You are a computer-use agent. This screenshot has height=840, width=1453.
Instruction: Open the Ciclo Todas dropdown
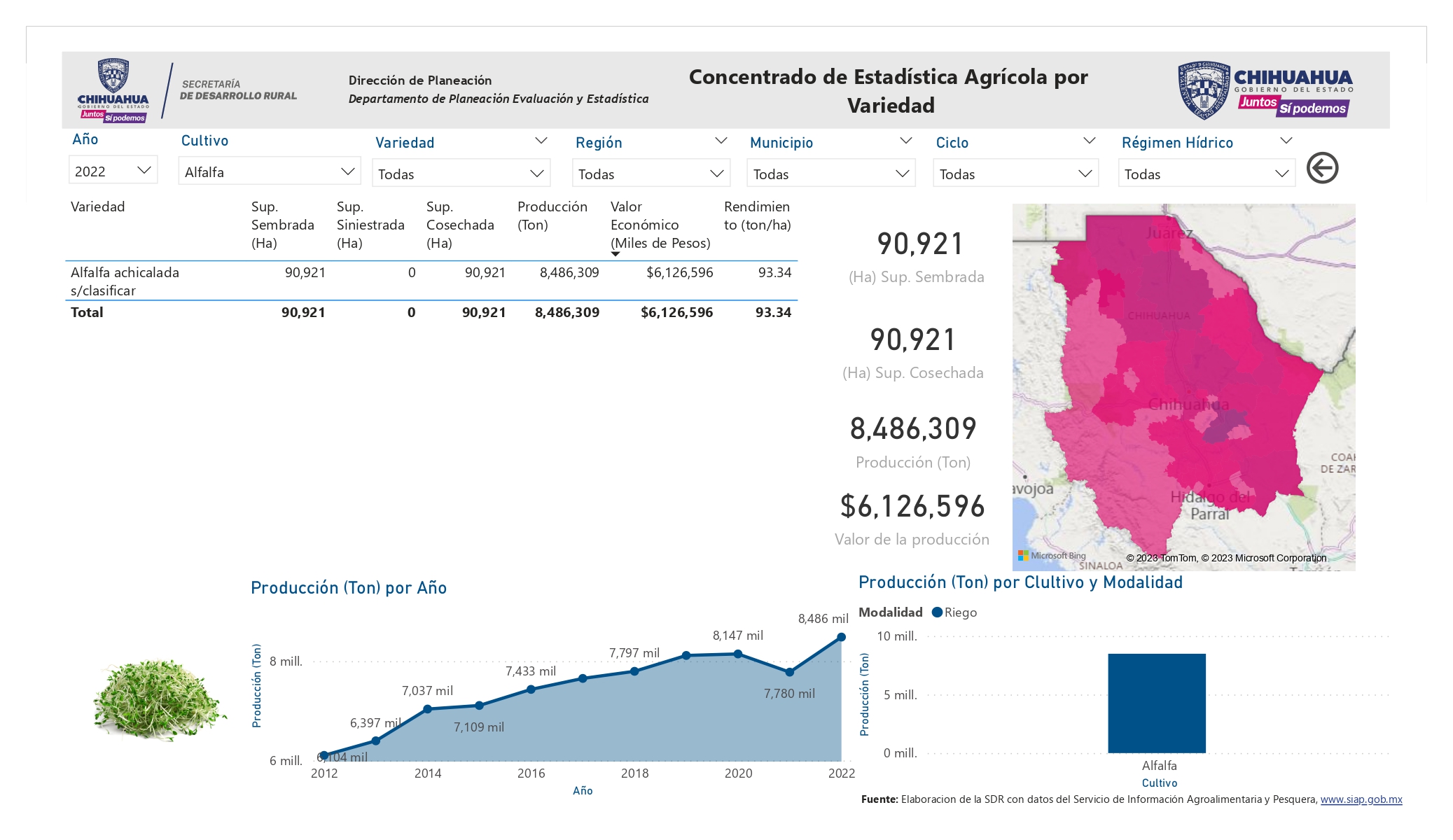pos(1015,174)
